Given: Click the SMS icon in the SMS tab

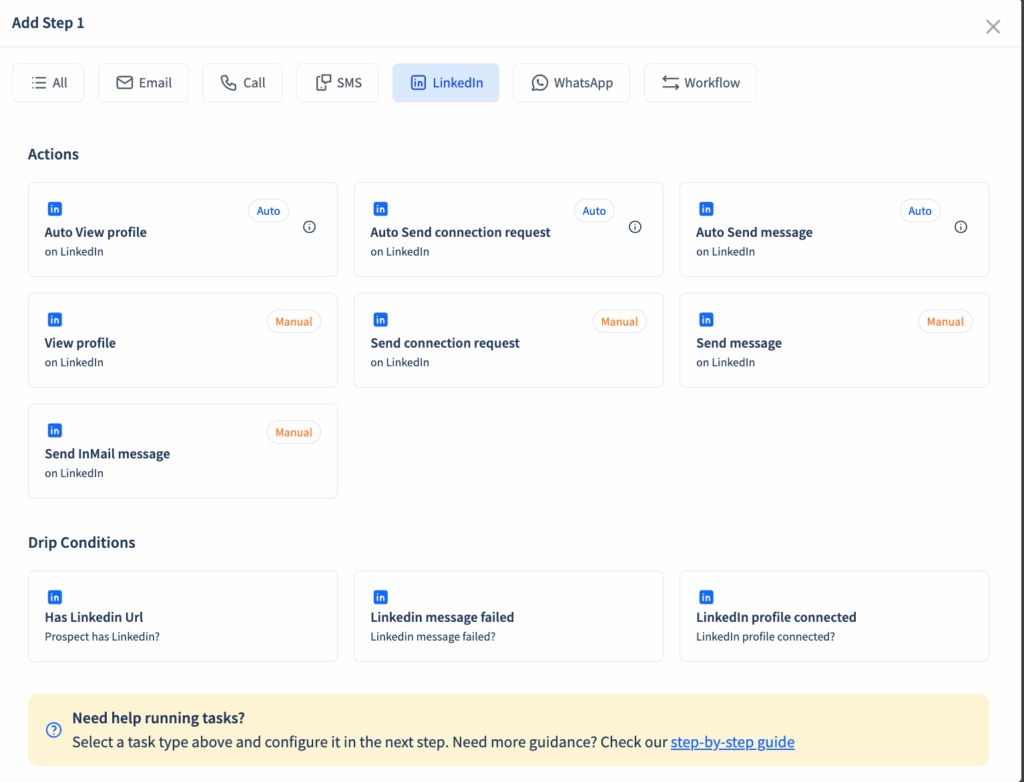Looking at the screenshot, I should (x=323, y=82).
